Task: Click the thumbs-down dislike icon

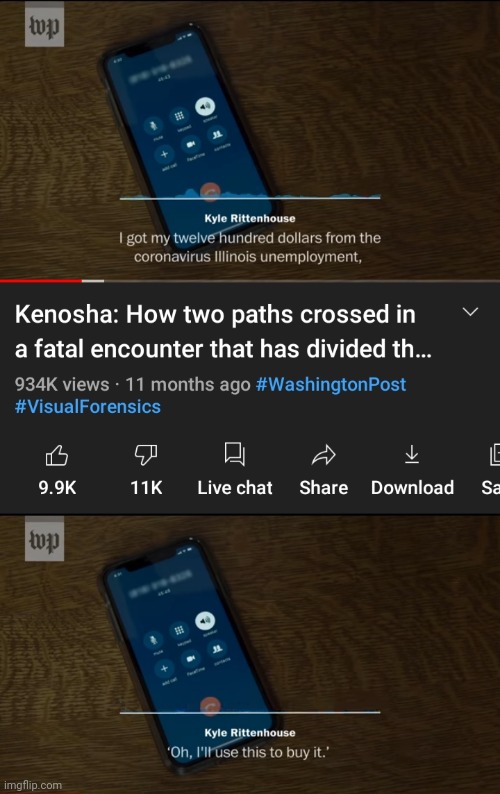Action: [146, 455]
